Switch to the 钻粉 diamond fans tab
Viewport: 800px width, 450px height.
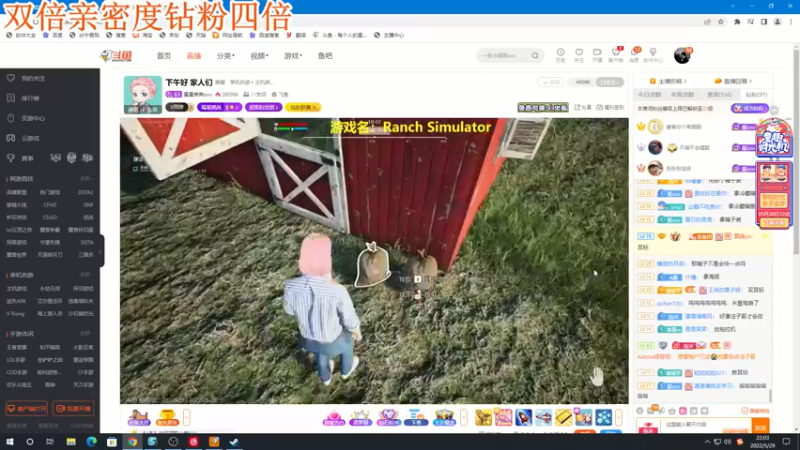coord(756,95)
